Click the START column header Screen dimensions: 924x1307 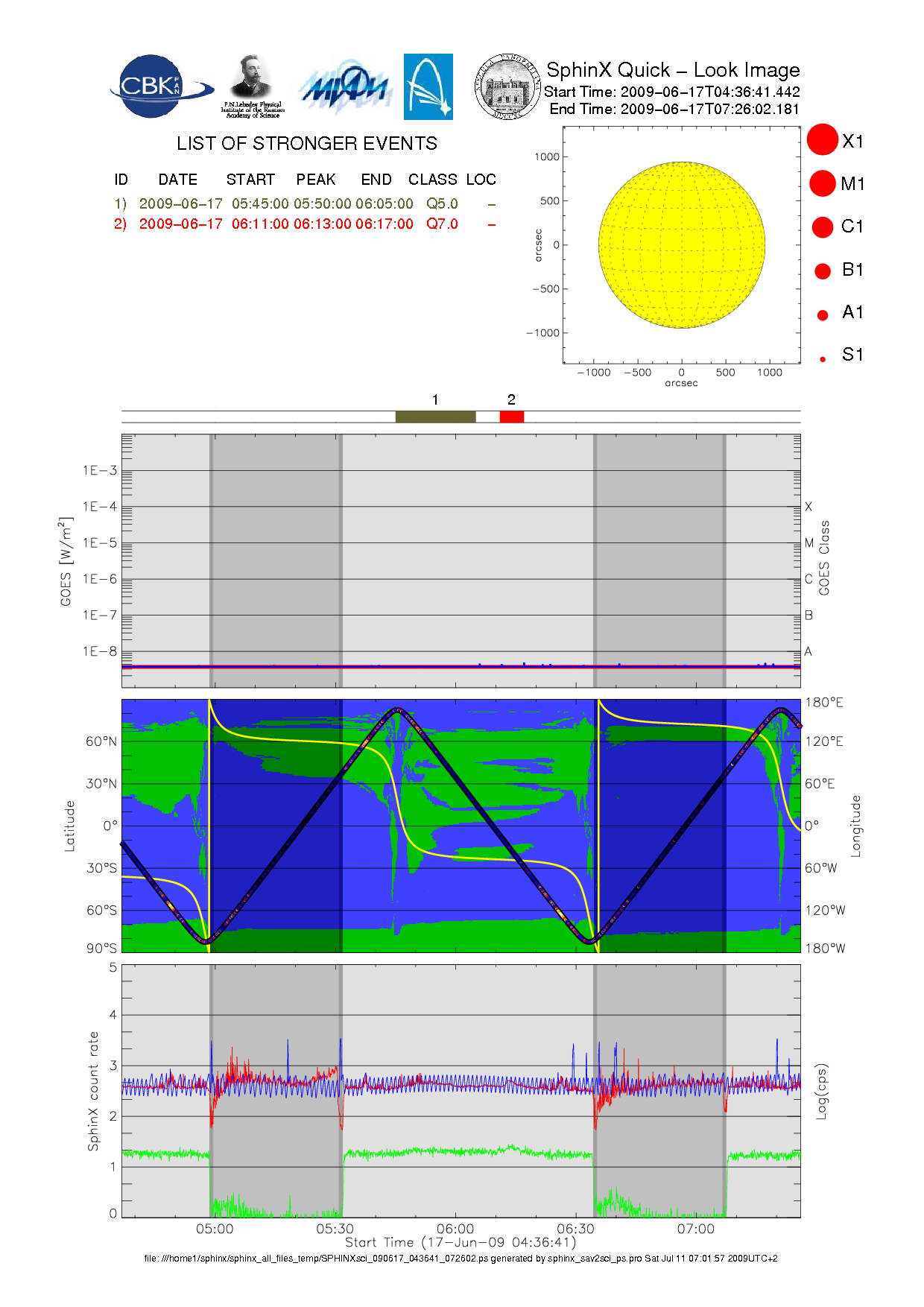[251, 180]
